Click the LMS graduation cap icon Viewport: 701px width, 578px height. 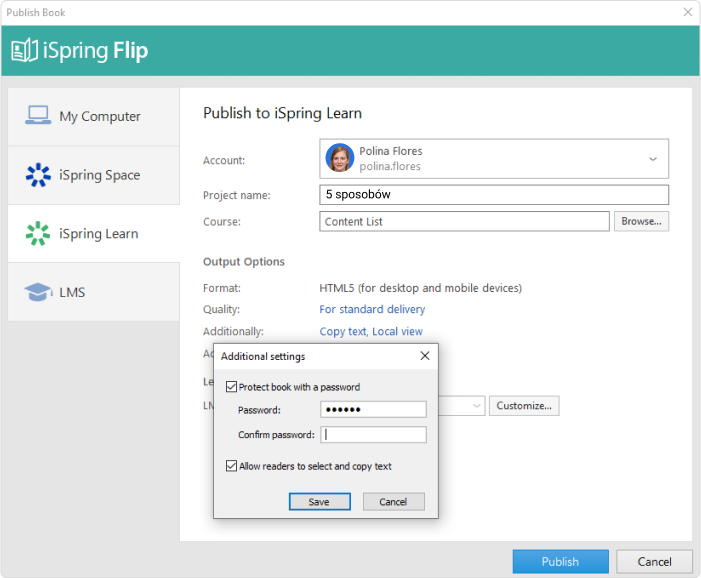pos(38,292)
